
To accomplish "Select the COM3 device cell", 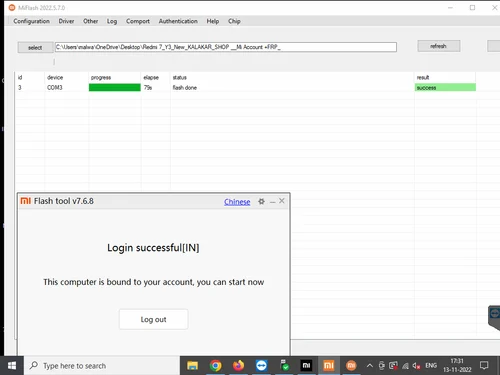I will 55,87.
